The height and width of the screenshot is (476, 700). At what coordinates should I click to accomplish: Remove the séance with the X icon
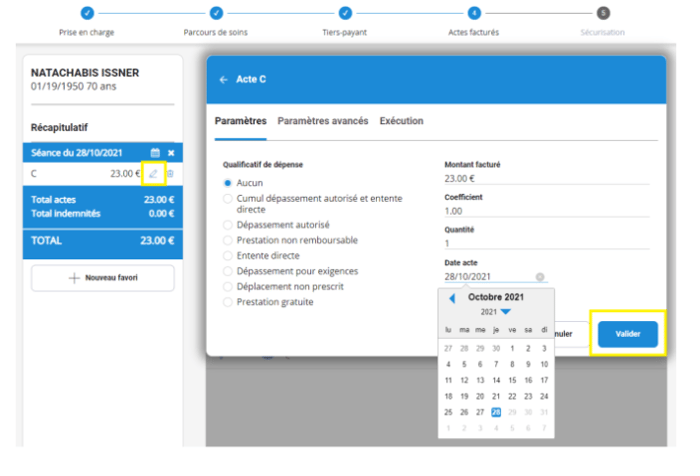[171, 152]
